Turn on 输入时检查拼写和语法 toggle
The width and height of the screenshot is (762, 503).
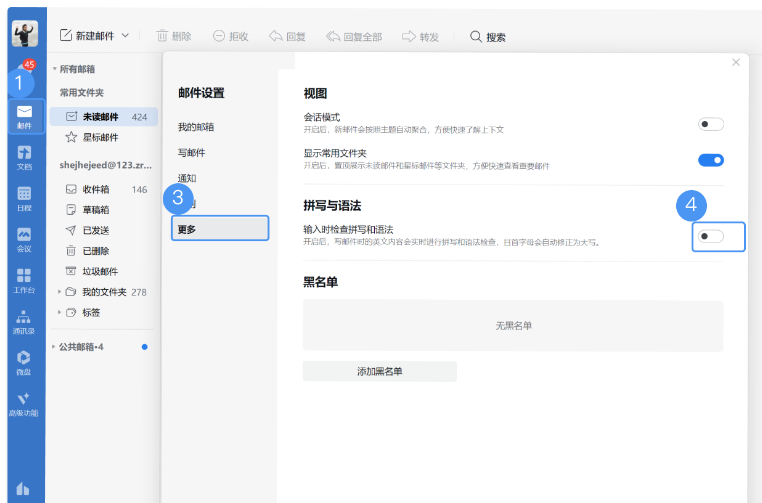(710, 236)
